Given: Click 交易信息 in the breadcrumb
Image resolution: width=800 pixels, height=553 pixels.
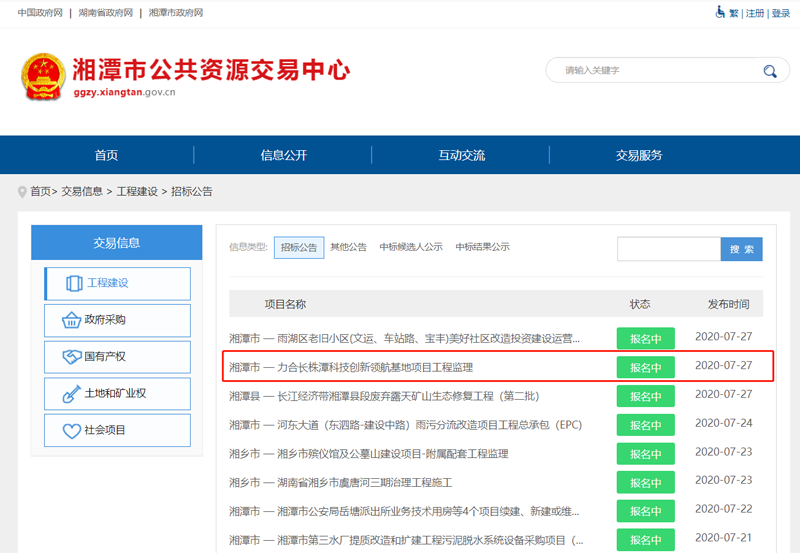Looking at the screenshot, I should (x=81, y=191).
